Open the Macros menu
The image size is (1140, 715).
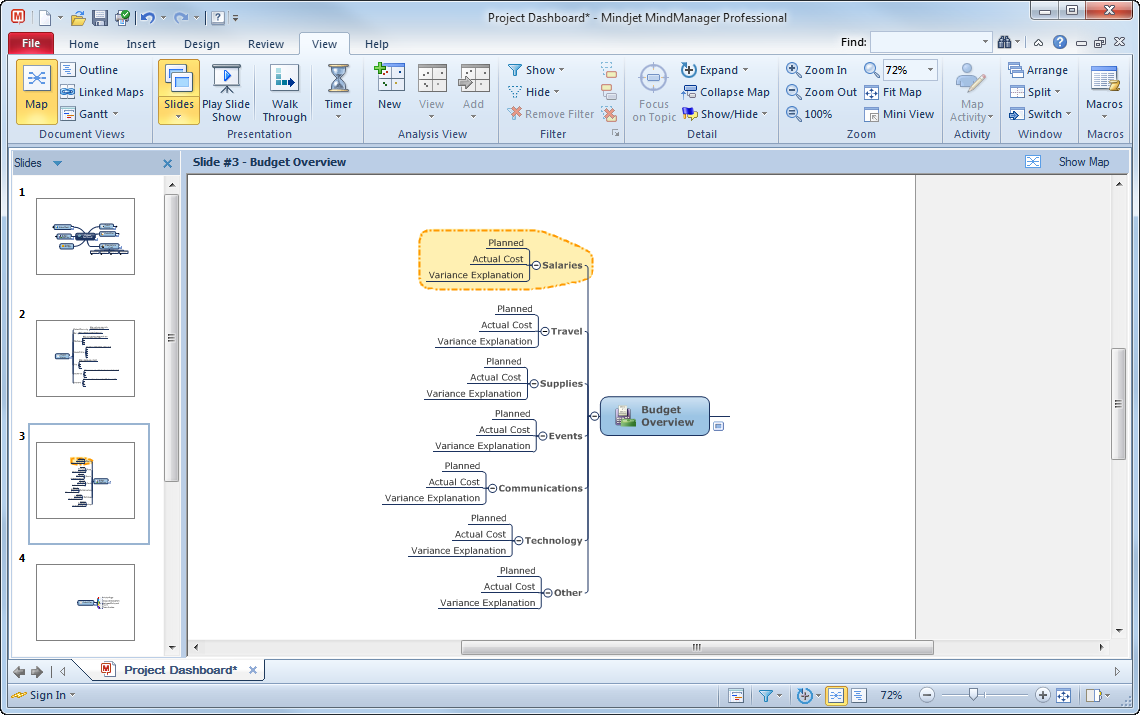pyautogui.click(x=1104, y=91)
